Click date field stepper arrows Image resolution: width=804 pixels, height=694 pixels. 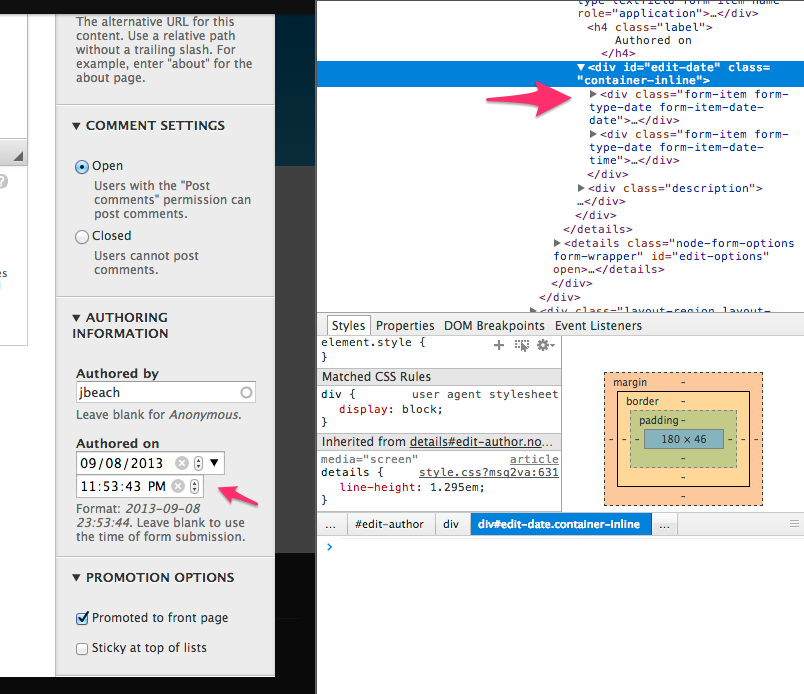[198, 463]
